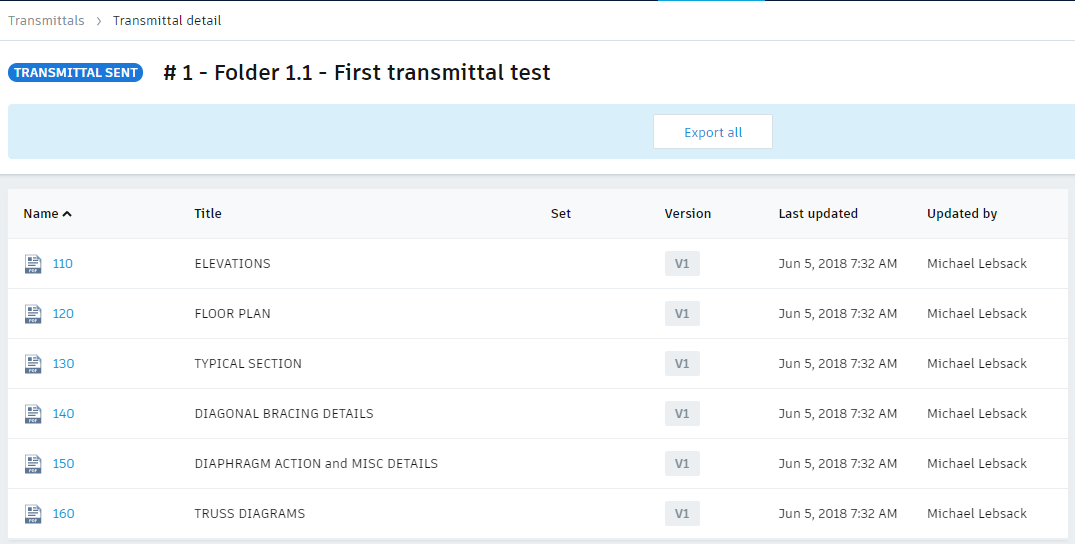Click the V1 badge for TYPICAL SECTION
The image size is (1075, 544).
coord(682,364)
